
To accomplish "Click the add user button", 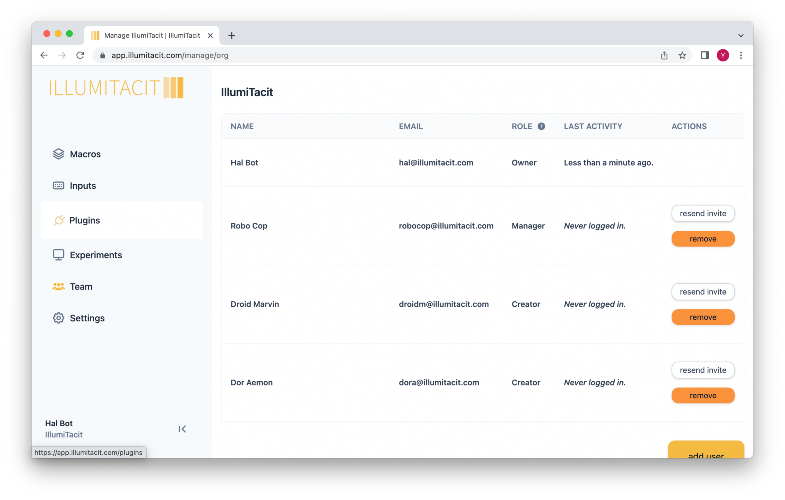I will click(706, 449).
